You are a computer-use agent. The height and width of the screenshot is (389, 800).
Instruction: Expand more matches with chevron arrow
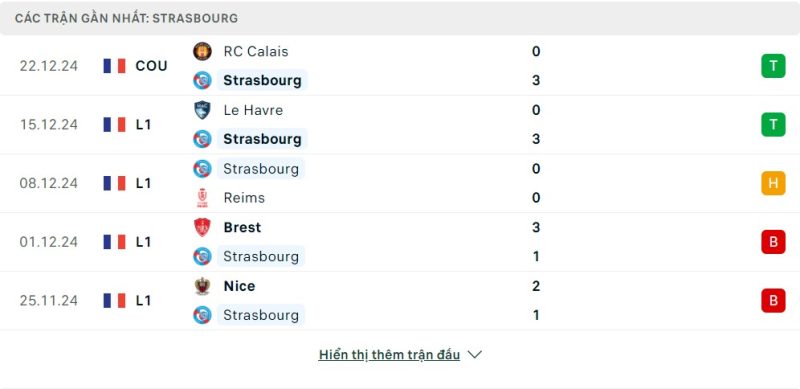coord(474,355)
